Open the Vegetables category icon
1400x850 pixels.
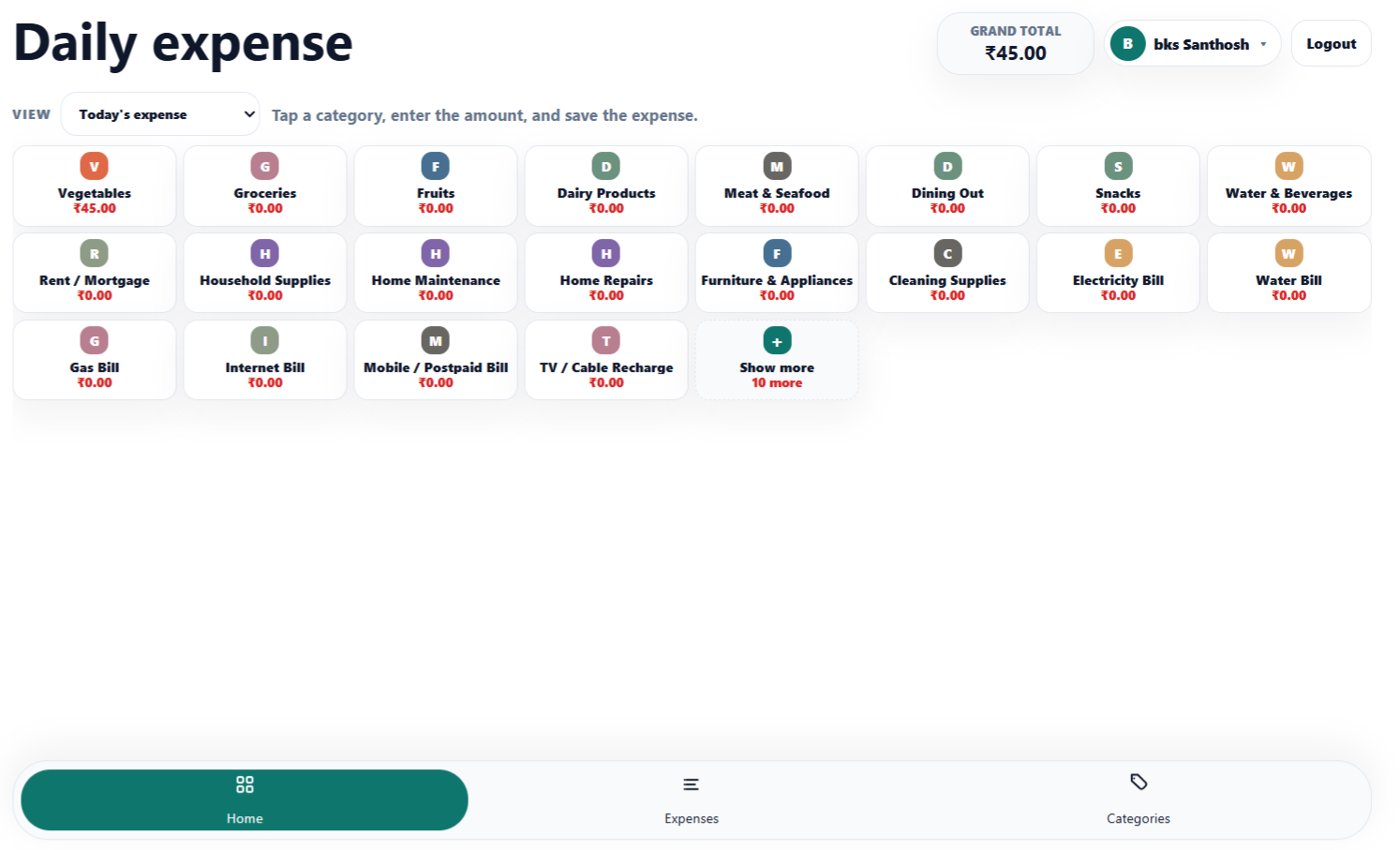click(94, 166)
